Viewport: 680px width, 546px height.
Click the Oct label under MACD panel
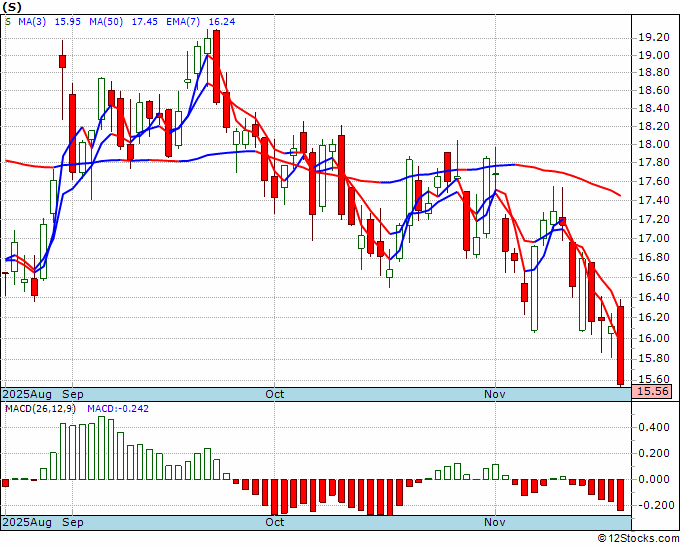275,522
